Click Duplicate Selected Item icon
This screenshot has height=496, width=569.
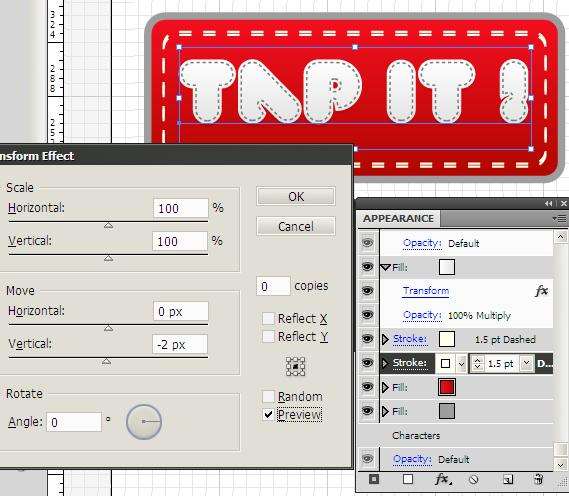(508, 480)
